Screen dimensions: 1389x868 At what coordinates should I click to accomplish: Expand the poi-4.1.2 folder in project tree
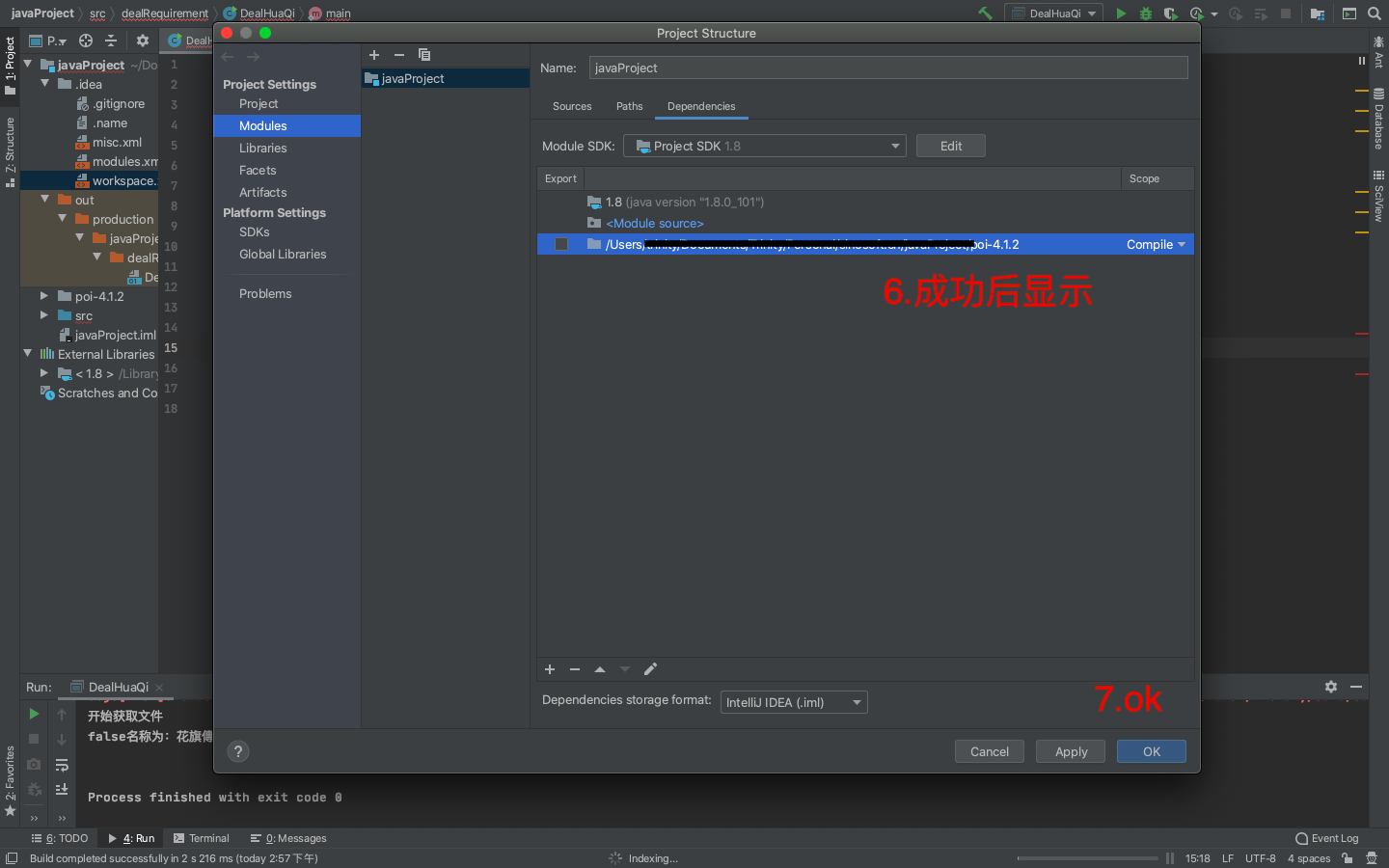[43, 296]
